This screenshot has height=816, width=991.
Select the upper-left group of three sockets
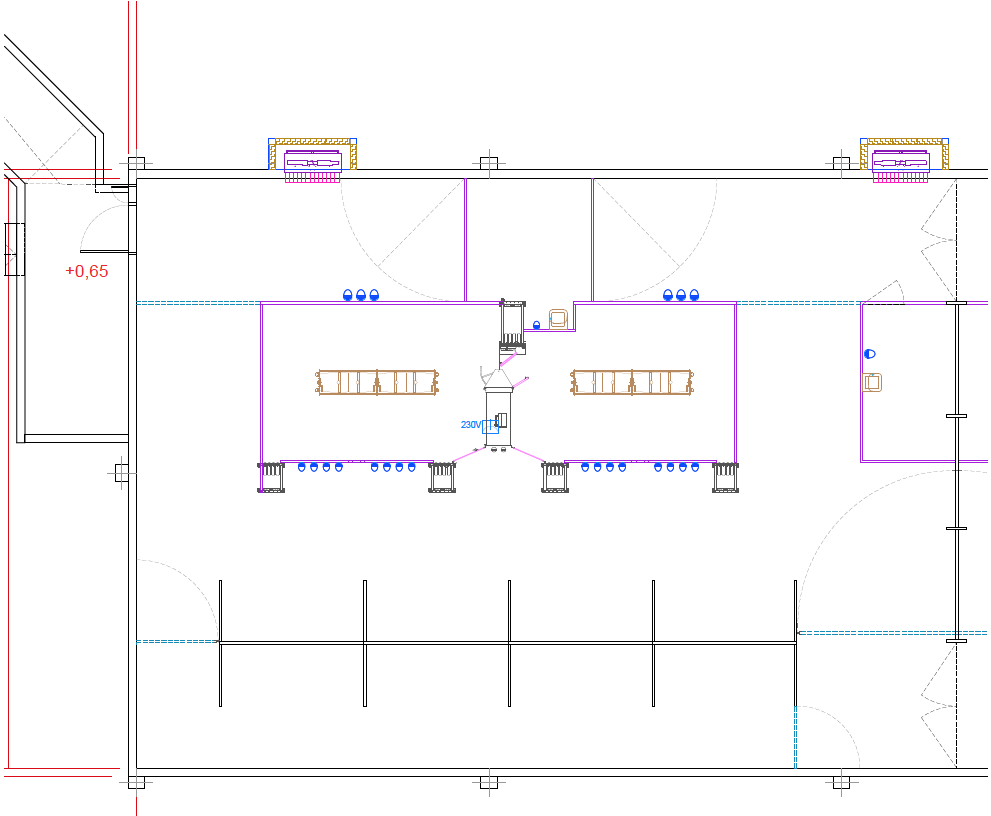(361, 295)
